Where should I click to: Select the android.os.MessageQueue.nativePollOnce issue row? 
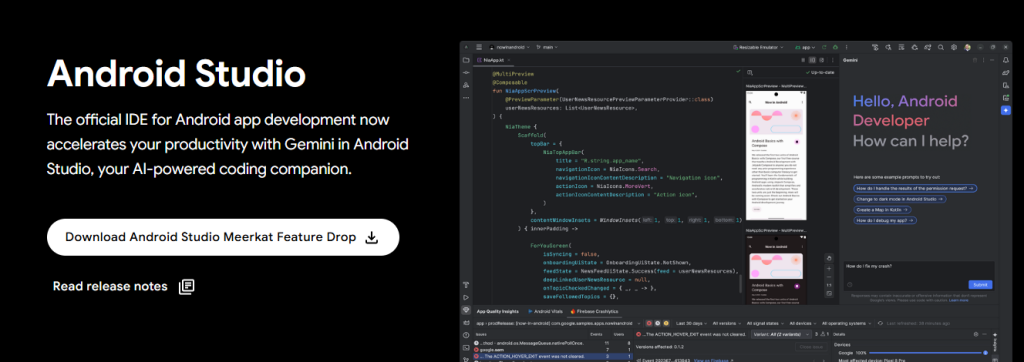pos(553,343)
